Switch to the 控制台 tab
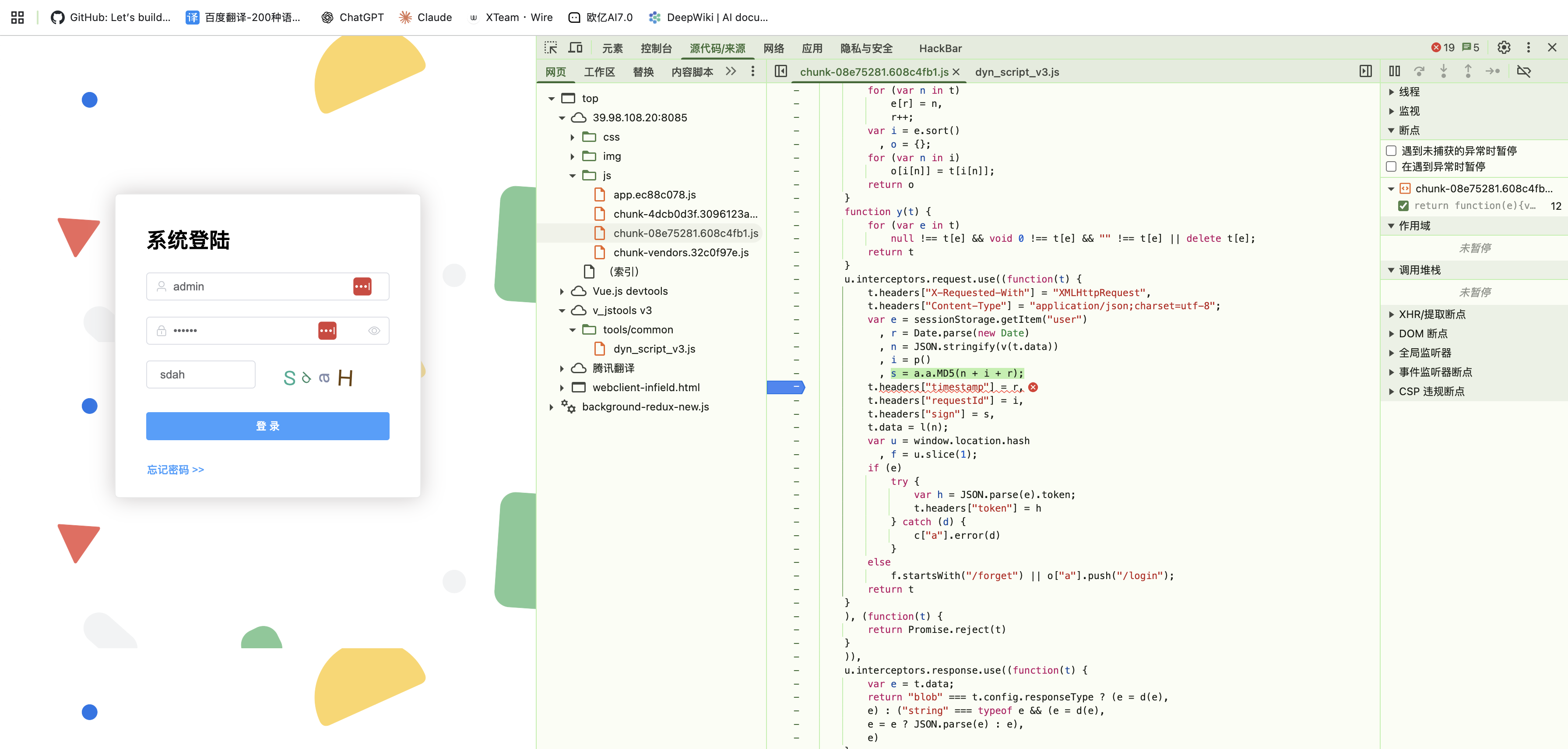This screenshot has width=1568, height=749. (656, 48)
